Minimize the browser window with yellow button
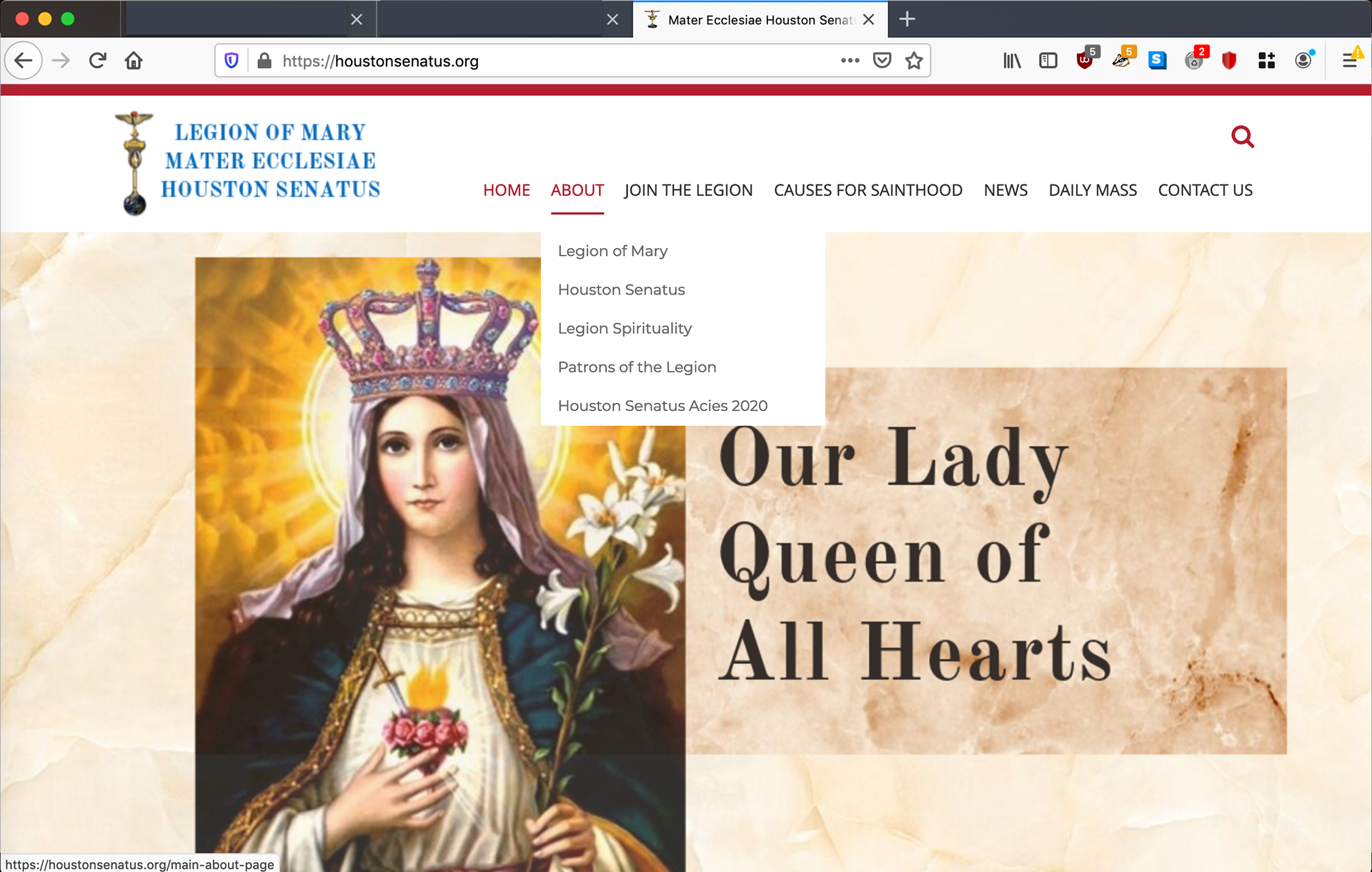The image size is (1372, 872). click(x=45, y=19)
